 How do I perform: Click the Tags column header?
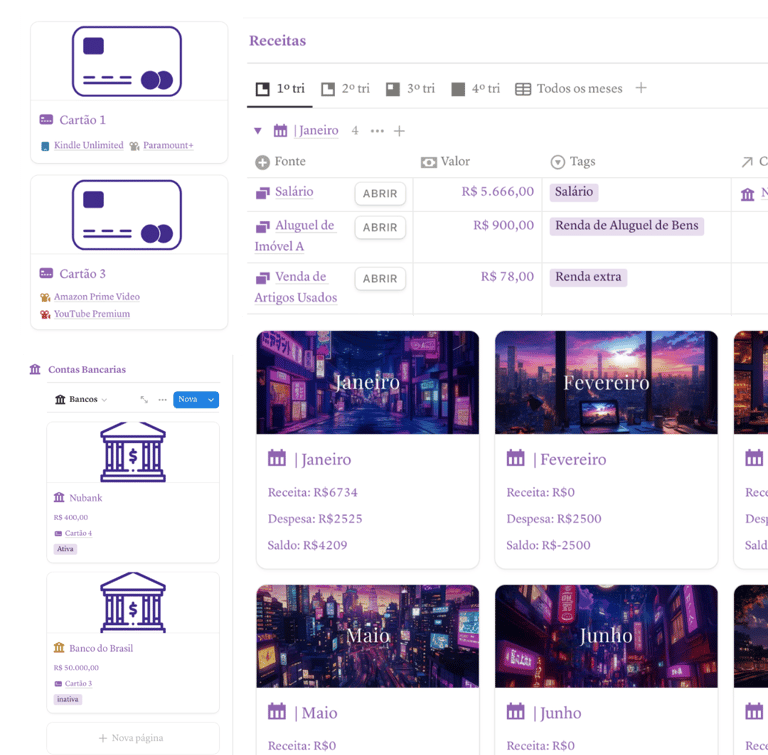click(x=573, y=162)
